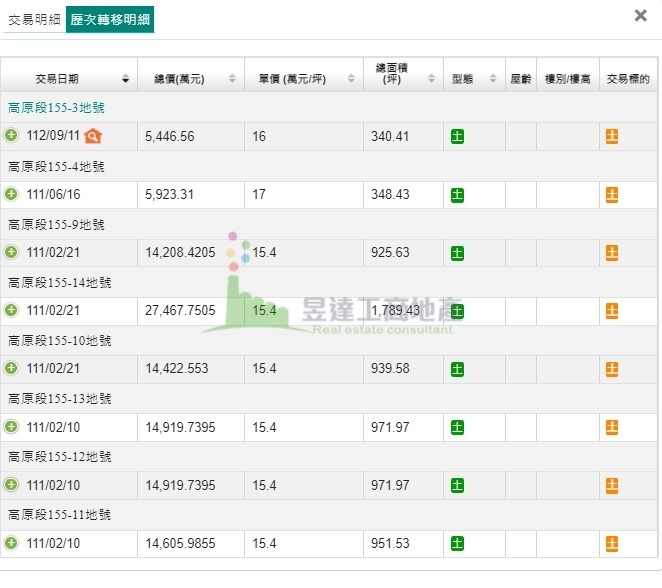Click green land type icon in 112/09/11 row
Viewport: 662px width, 588px height.
click(x=457, y=137)
